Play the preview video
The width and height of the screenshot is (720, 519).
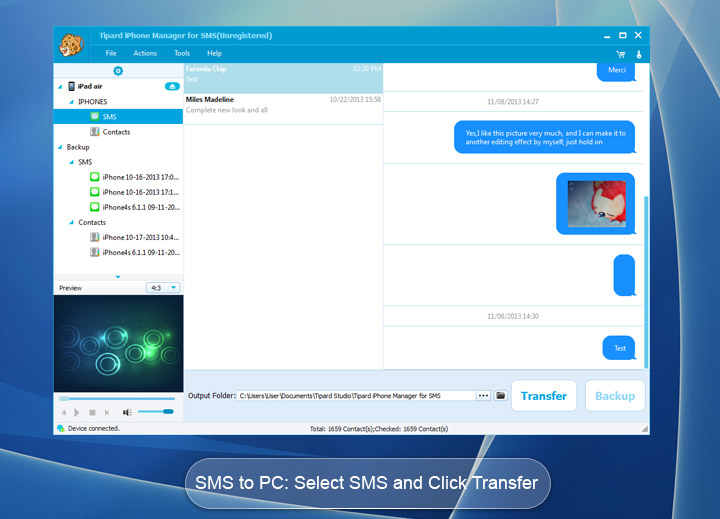[77, 412]
